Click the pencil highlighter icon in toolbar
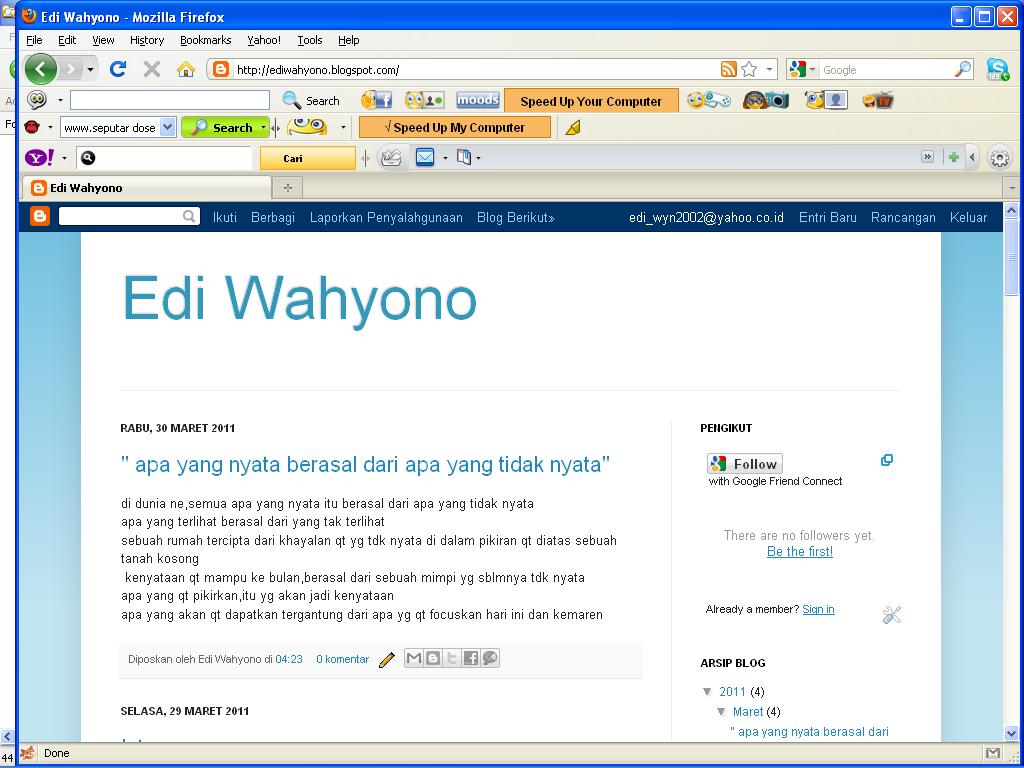 click(x=573, y=127)
